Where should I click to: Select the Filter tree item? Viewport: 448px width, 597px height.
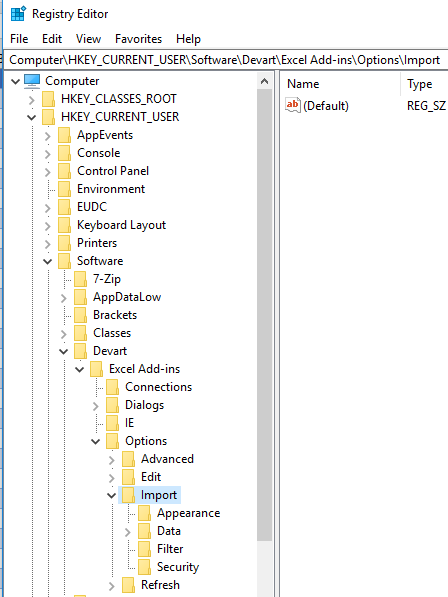coord(170,549)
